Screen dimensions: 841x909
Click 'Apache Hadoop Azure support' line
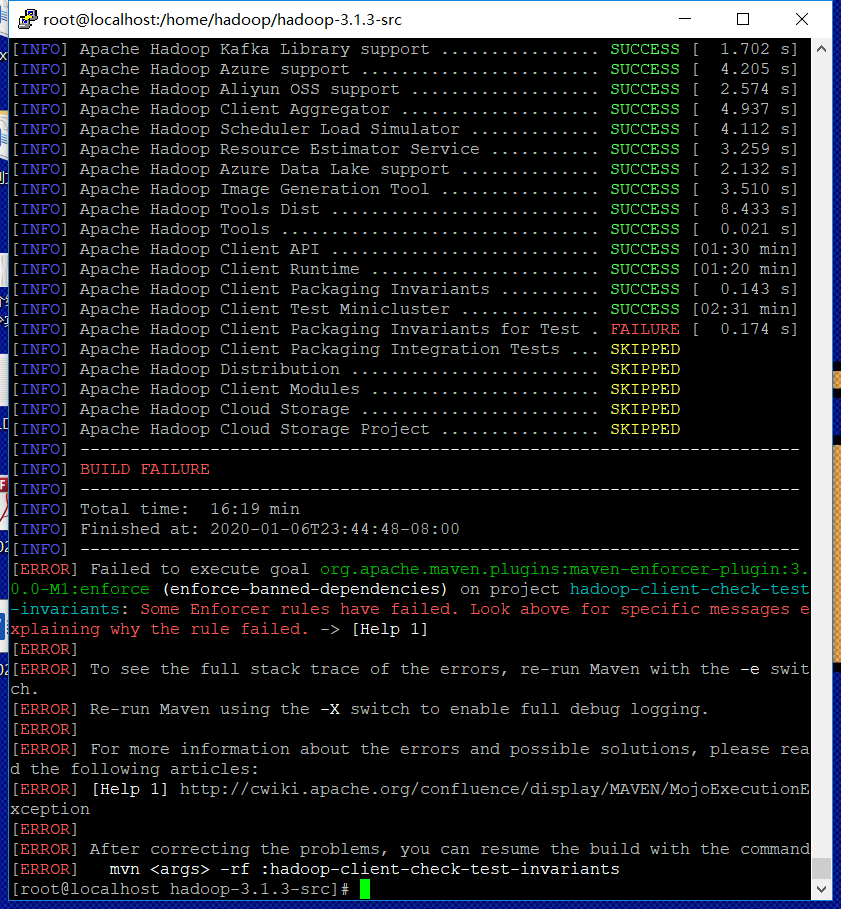pyautogui.click(x=405, y=69)
